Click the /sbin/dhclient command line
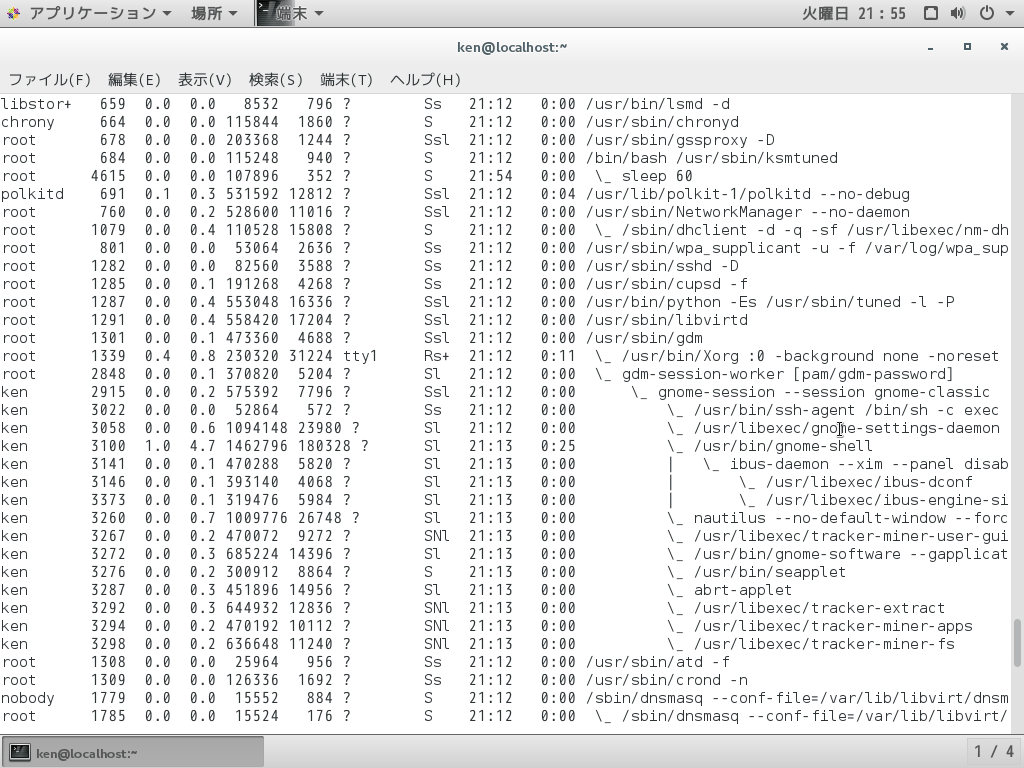 (815, 230)
